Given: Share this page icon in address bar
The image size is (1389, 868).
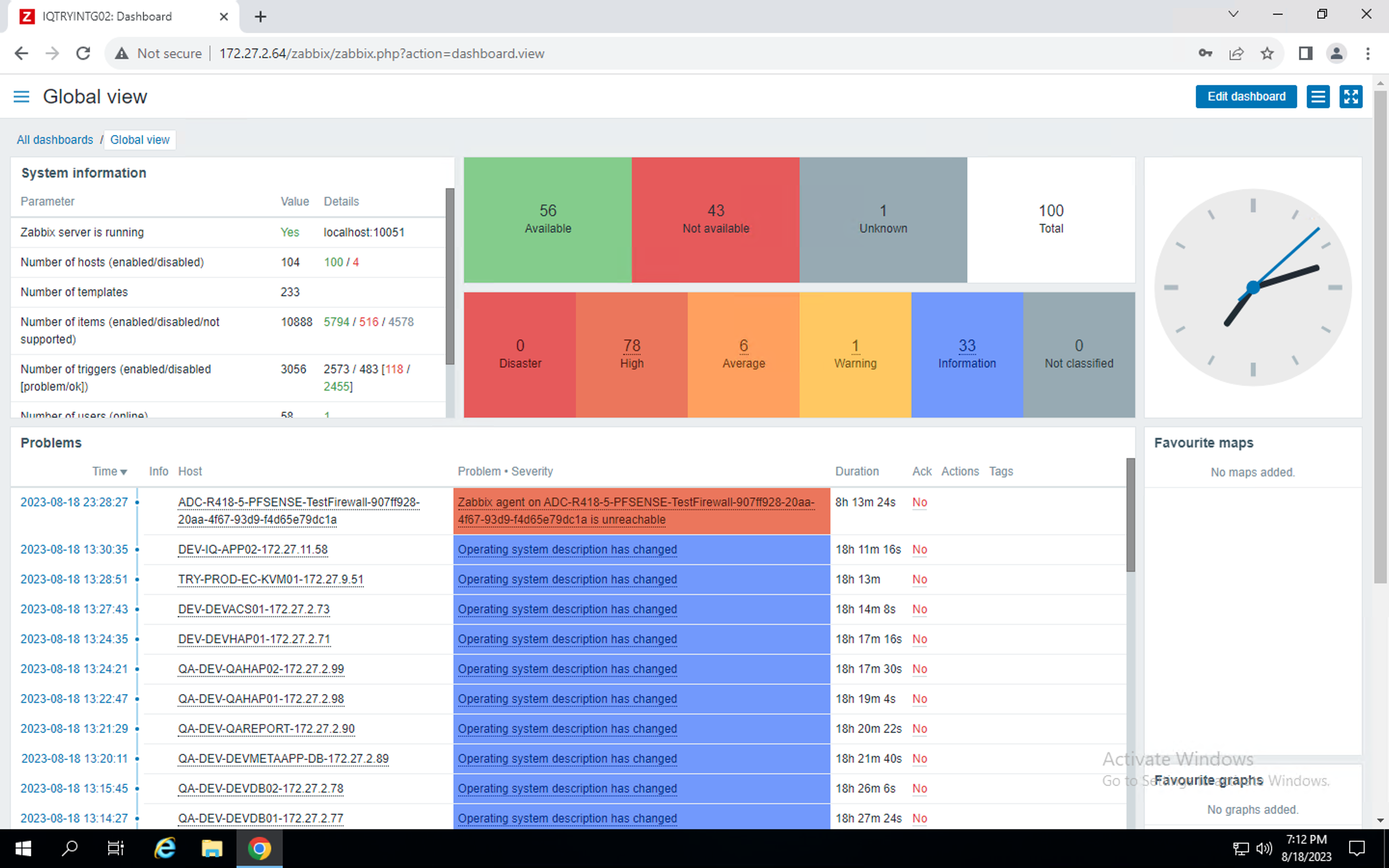Looking at the screenshot, I should [x=1236, y=54].
